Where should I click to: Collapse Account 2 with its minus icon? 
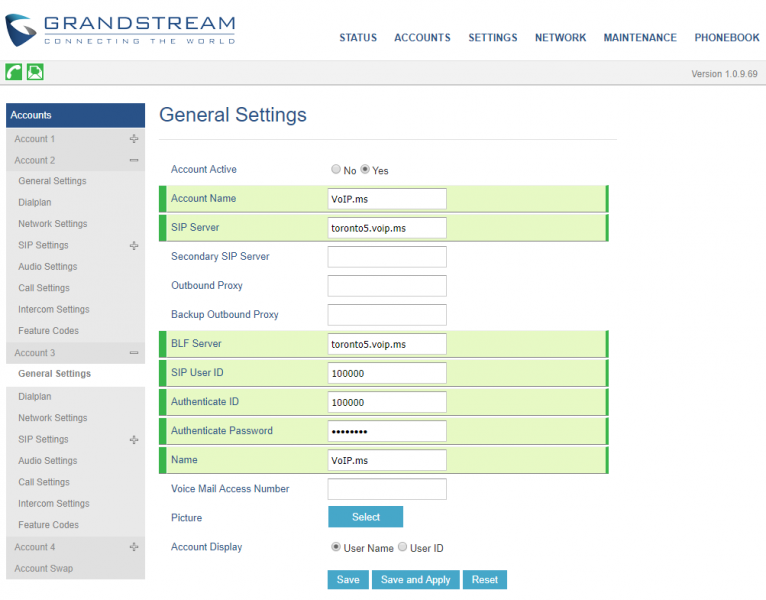coord(134,160)
